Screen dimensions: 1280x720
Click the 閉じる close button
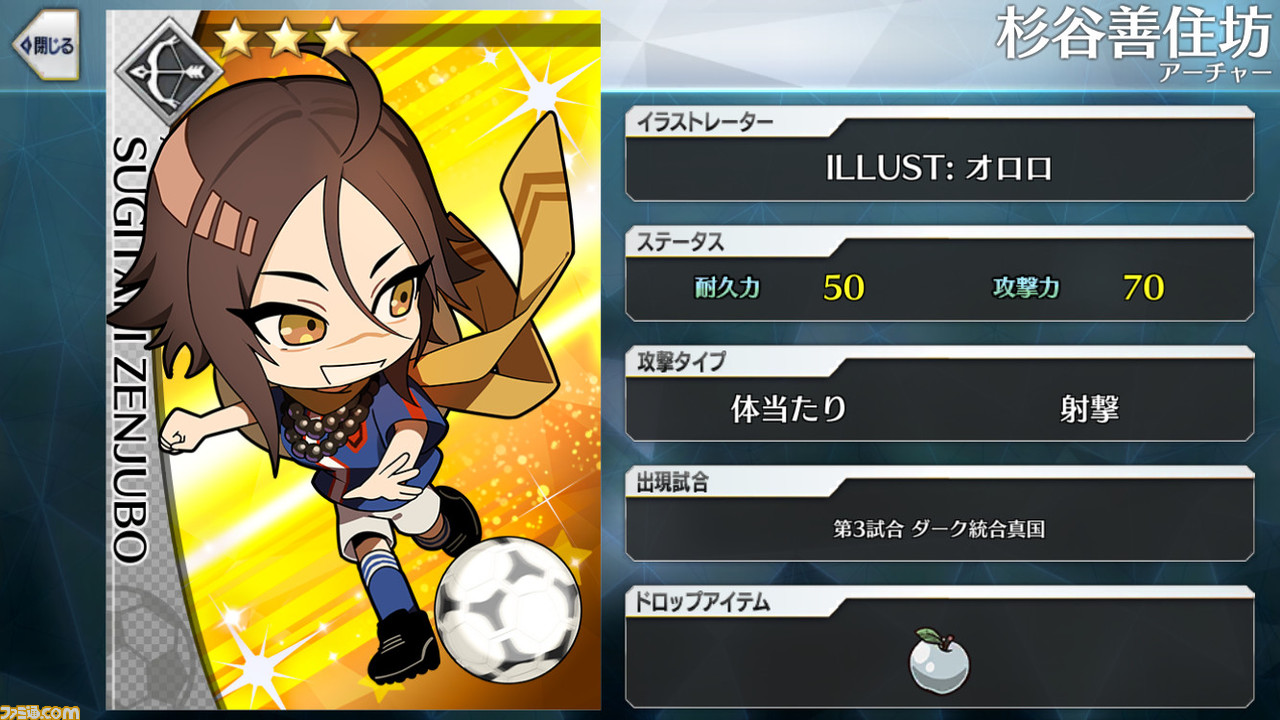click(44, 45)
